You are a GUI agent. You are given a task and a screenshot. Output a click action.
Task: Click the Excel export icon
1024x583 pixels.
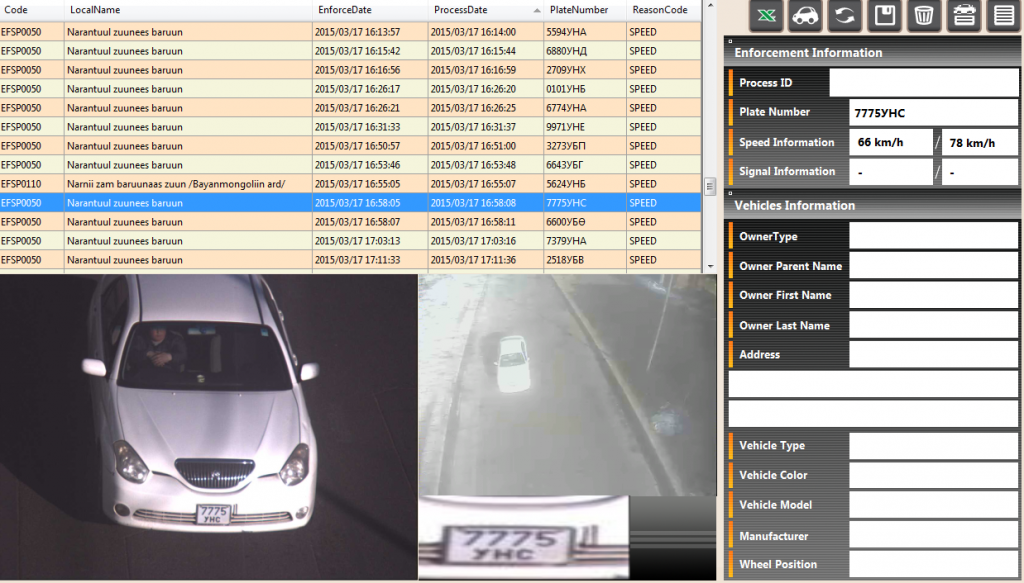pos(765,16)
